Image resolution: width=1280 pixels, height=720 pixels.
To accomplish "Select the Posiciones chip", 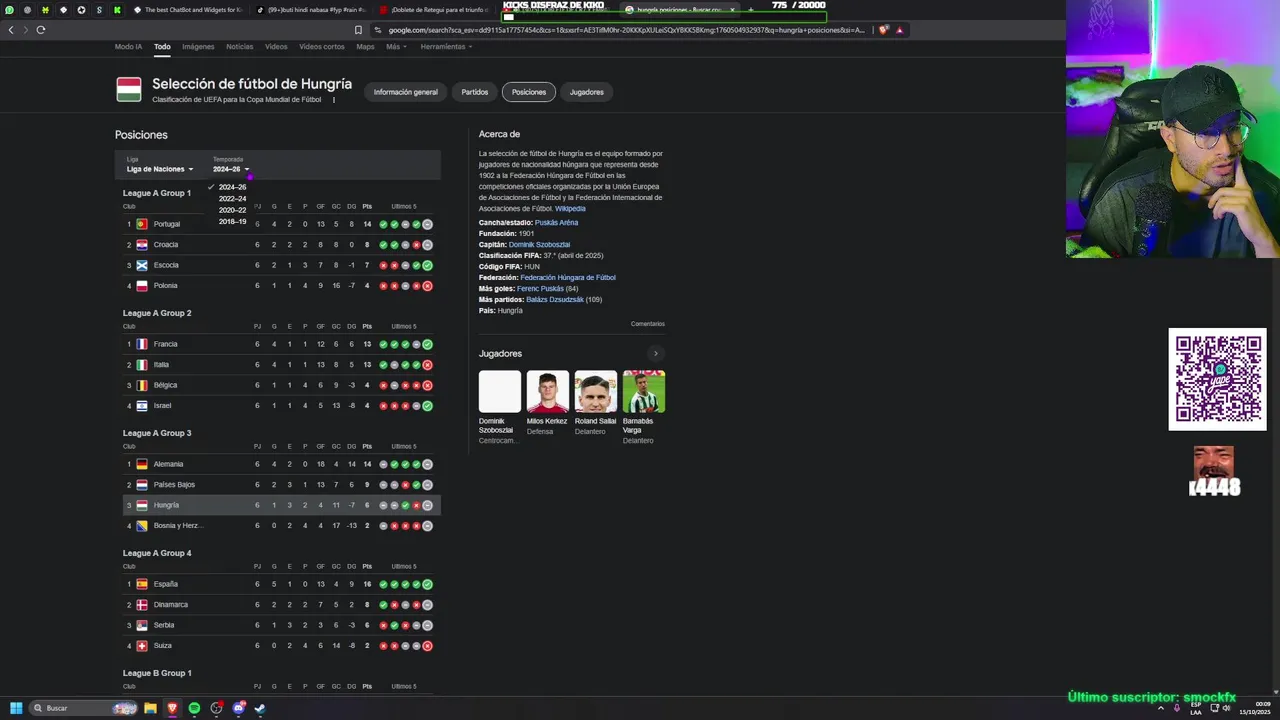I will tap(529, 92).
